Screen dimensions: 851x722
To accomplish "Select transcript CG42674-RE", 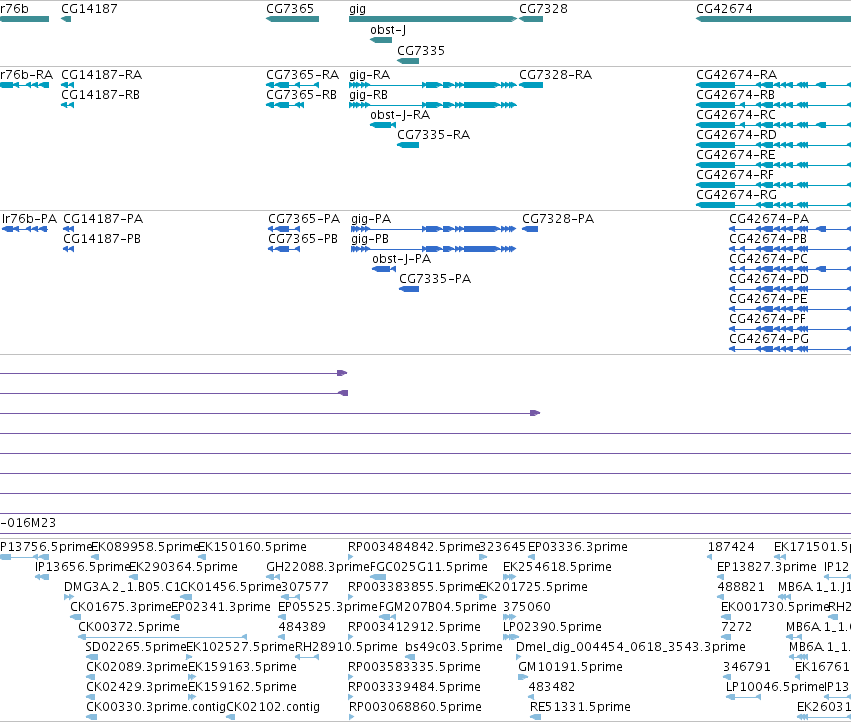I will (x=735, y=155).
